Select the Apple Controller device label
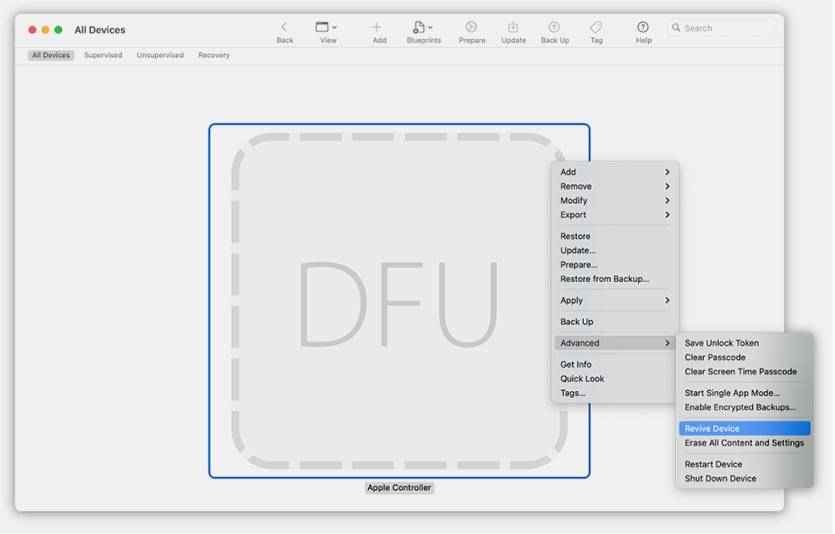The image size is (835, 534). [399, 488]
